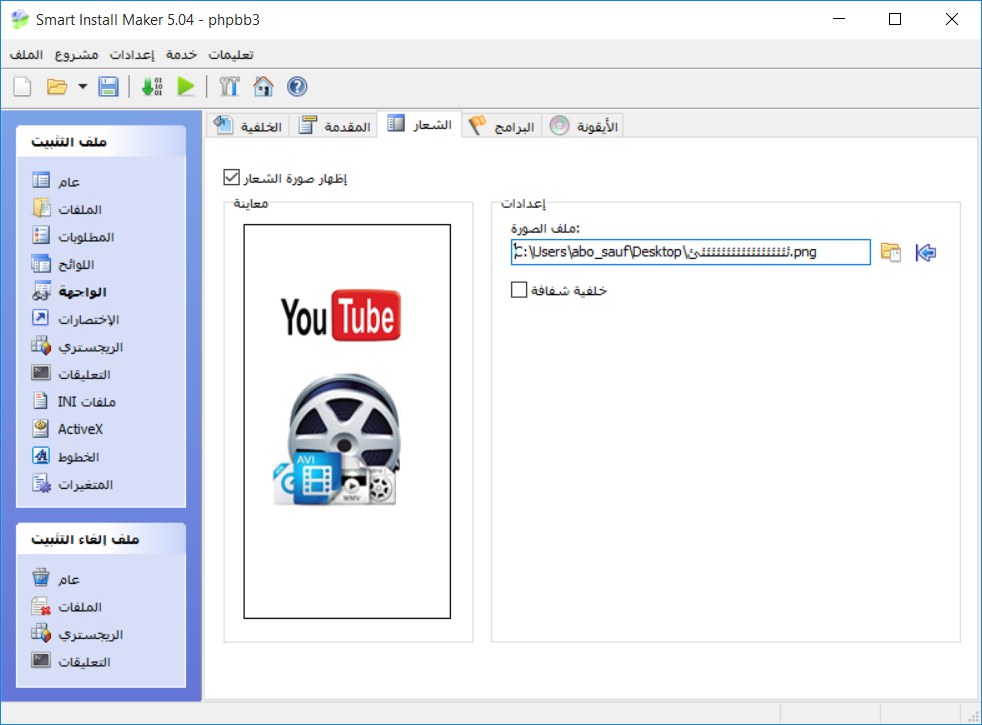
Task: Open the تعليمات menu
Action: click(231, 55)
